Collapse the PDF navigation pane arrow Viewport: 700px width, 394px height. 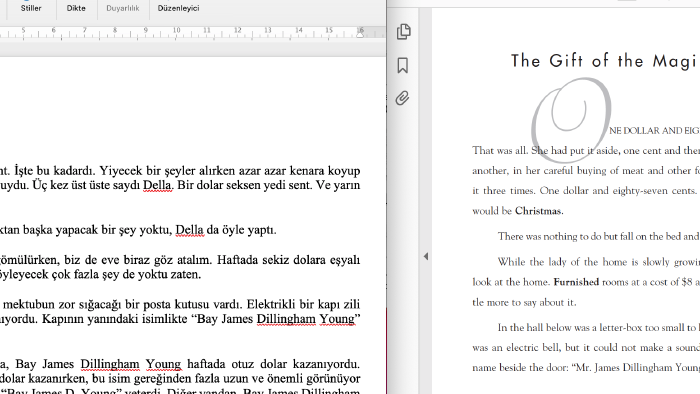(426, 256)
